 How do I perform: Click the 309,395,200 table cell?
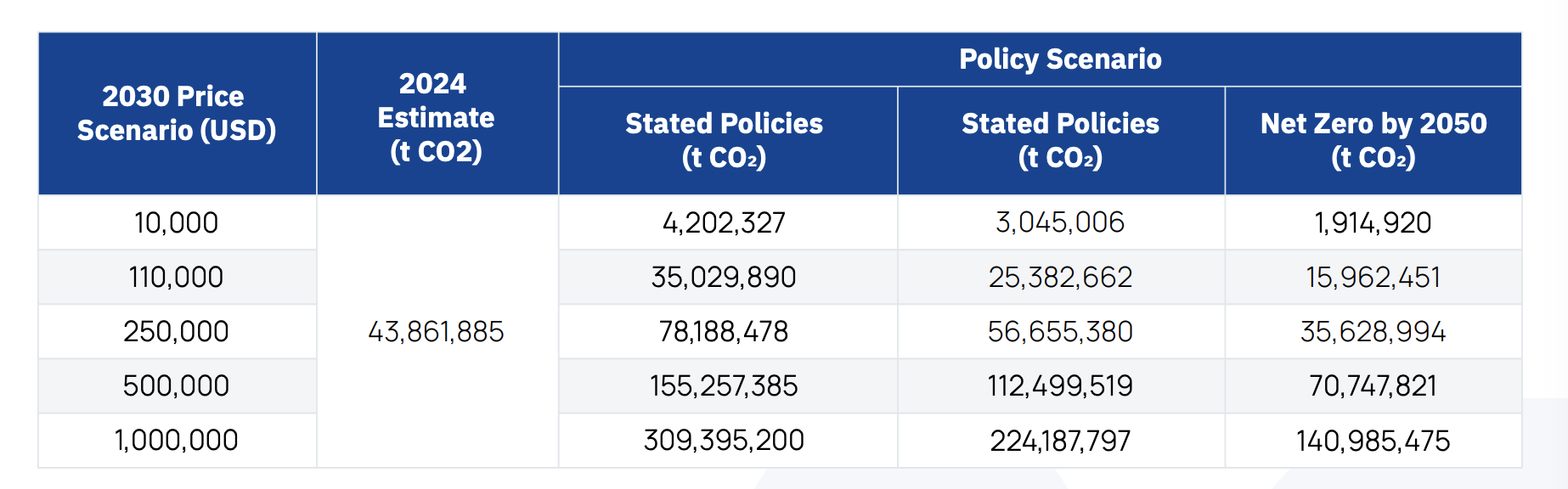[x=724, y=440]
